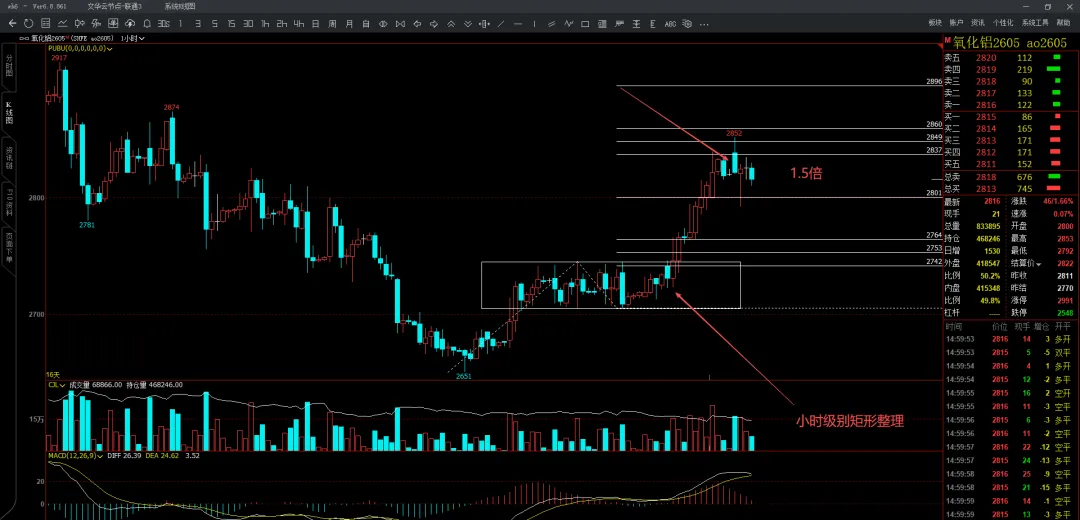Select the parallel lines drawing tool
1080x520 pixels.
coord(551,23)
